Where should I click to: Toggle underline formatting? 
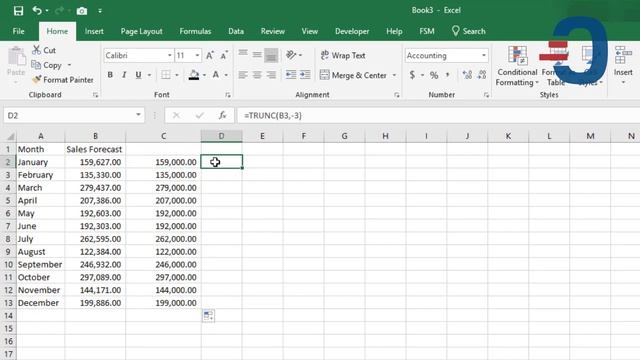point(138,75)
